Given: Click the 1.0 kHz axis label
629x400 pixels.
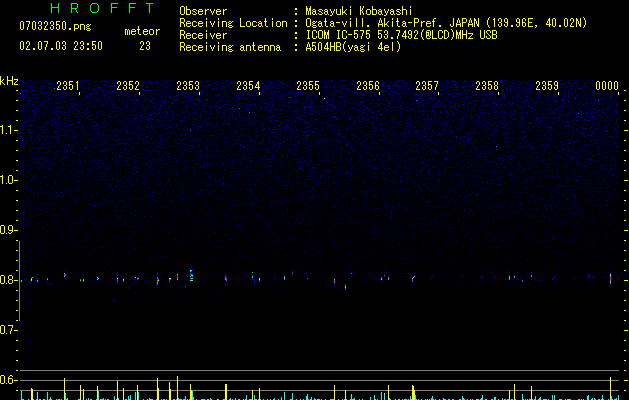Looking at the screenshot, I should tap(8, 180).
